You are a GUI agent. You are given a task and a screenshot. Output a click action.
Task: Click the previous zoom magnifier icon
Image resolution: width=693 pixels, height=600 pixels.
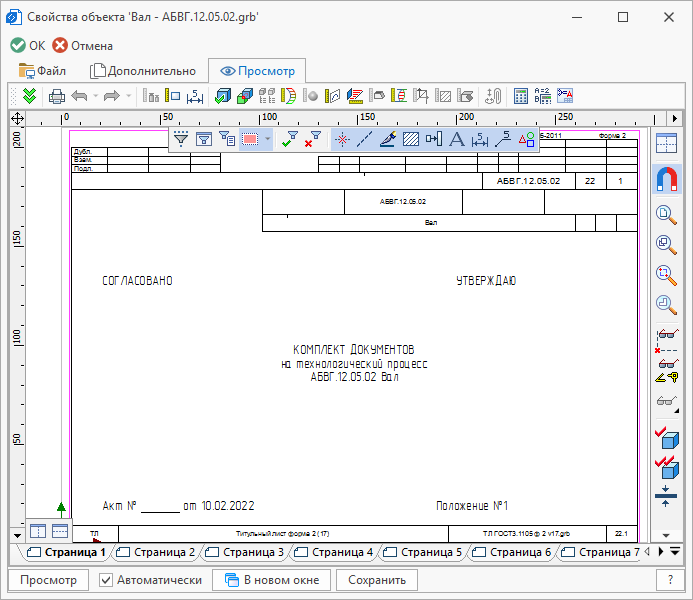click(x=666, y=305)
